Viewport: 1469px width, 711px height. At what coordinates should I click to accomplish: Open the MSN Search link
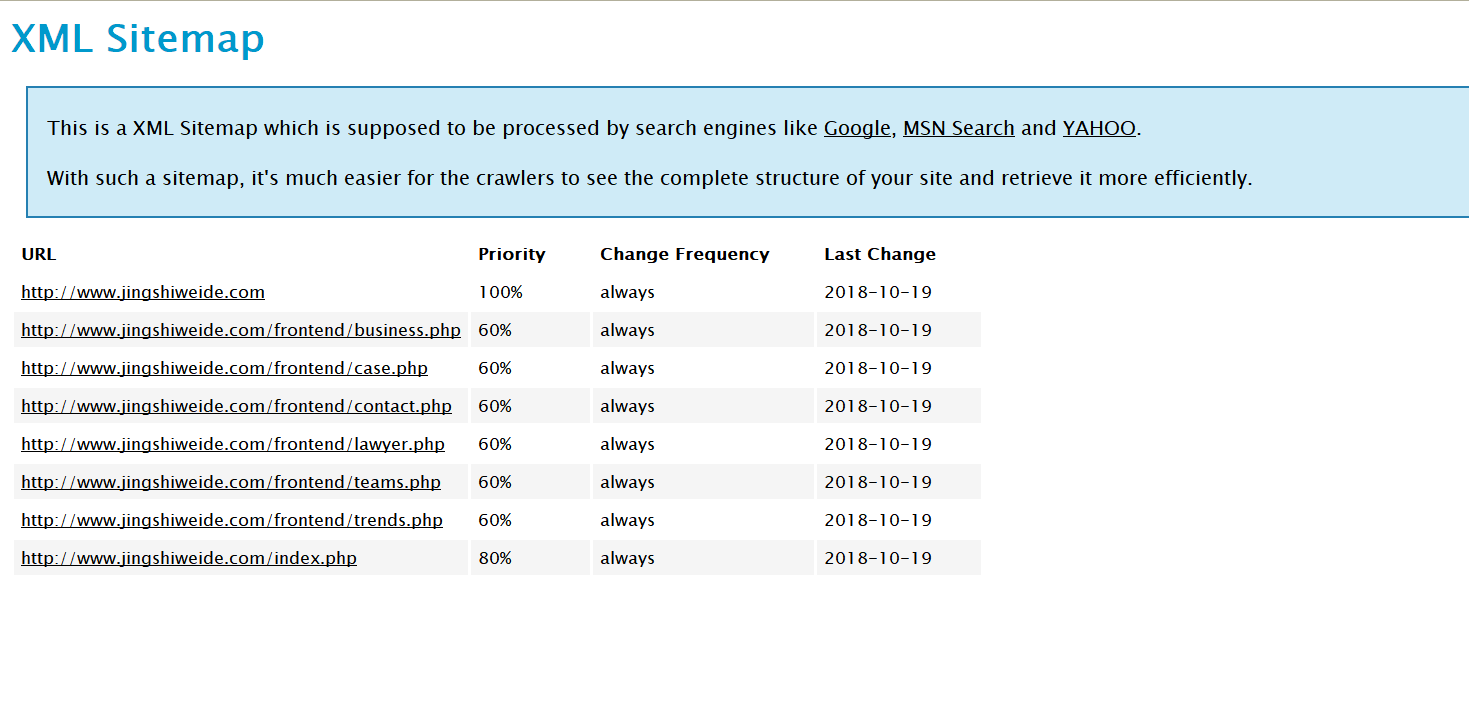pyautogui.click(x=958, y=129)
